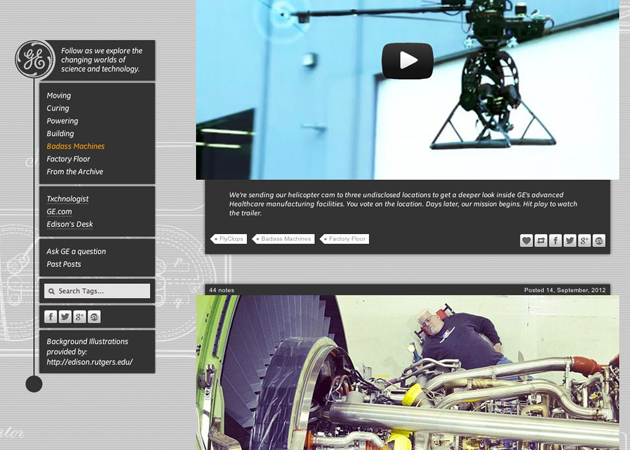The width and height of the screenshot is (630, 450).
Task: Like the helicopter cam post with heart icon
Action: (x=526, y=241)
